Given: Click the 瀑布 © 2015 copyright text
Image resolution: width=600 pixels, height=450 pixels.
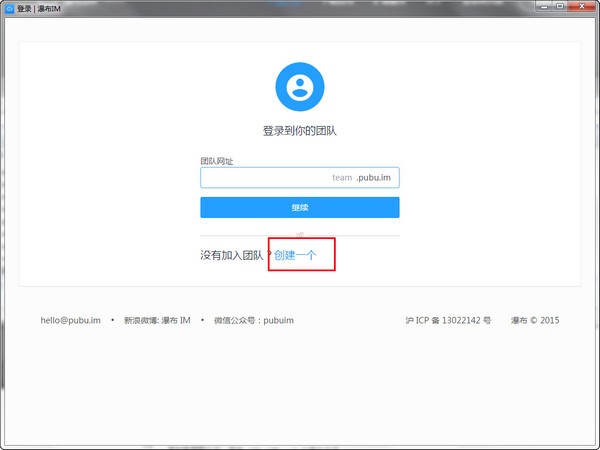Looking at the screenshot, I should pyautogui.click(x=535, y=320).
